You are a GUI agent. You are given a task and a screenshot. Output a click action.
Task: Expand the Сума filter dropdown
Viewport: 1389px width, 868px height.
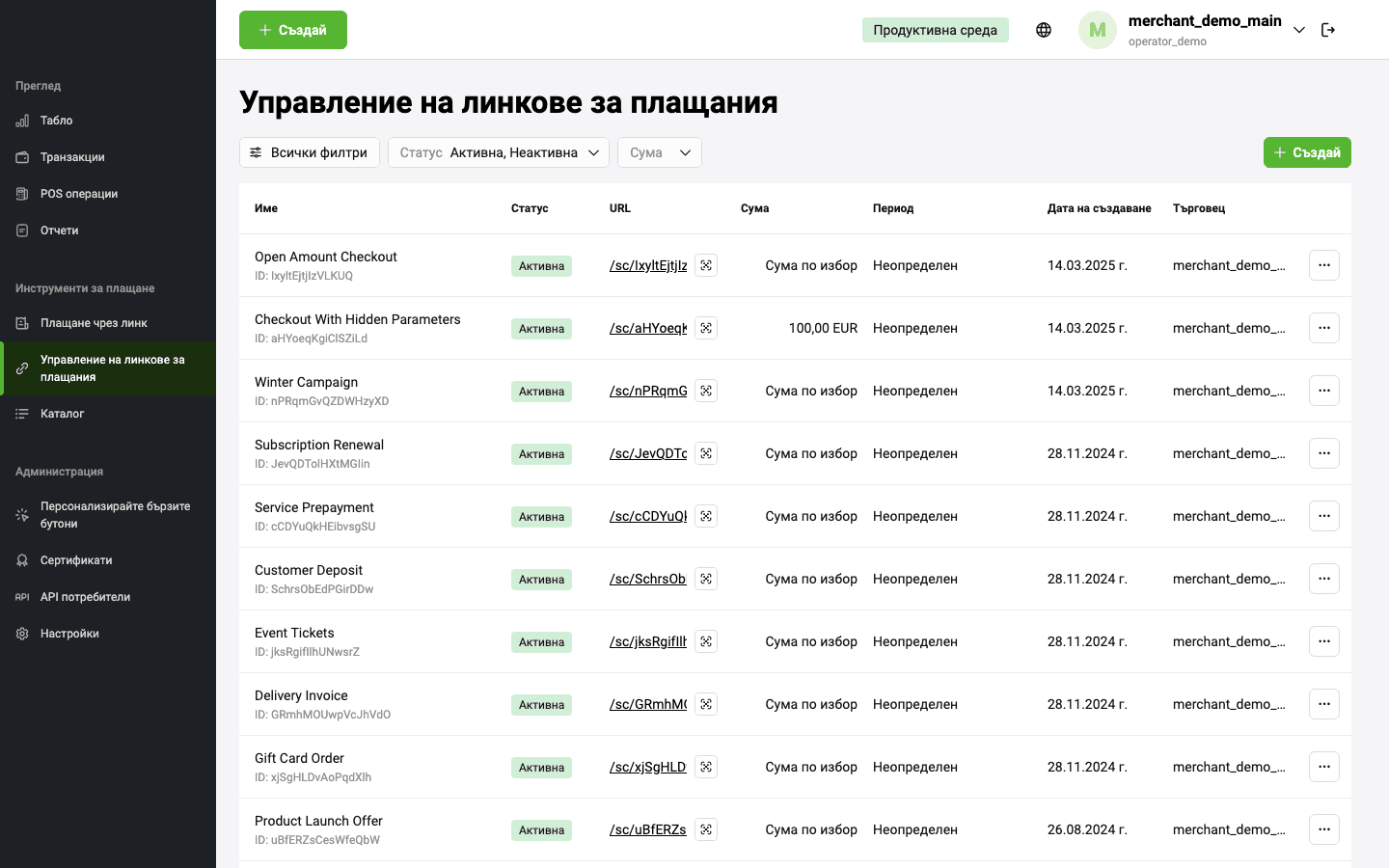[660, 152]
